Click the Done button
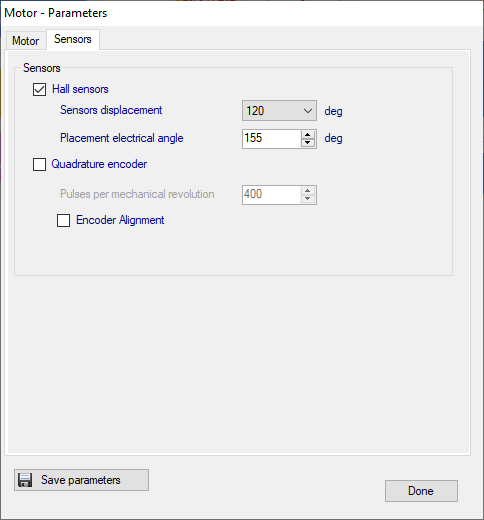 coord(421,491)
